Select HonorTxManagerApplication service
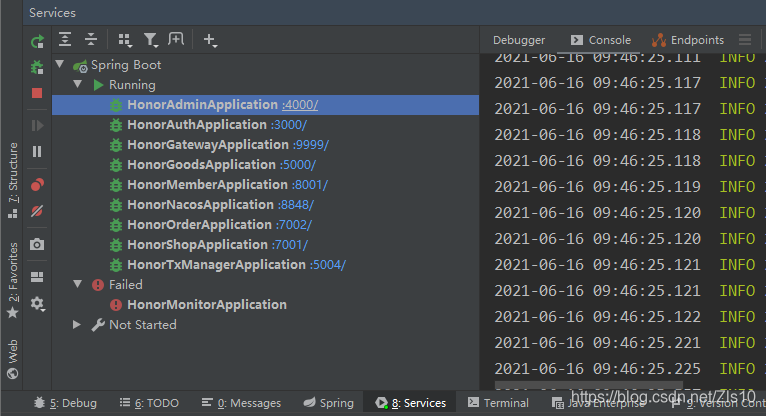The height and width of the screenshot is (416, 766). tap(216, 265)
